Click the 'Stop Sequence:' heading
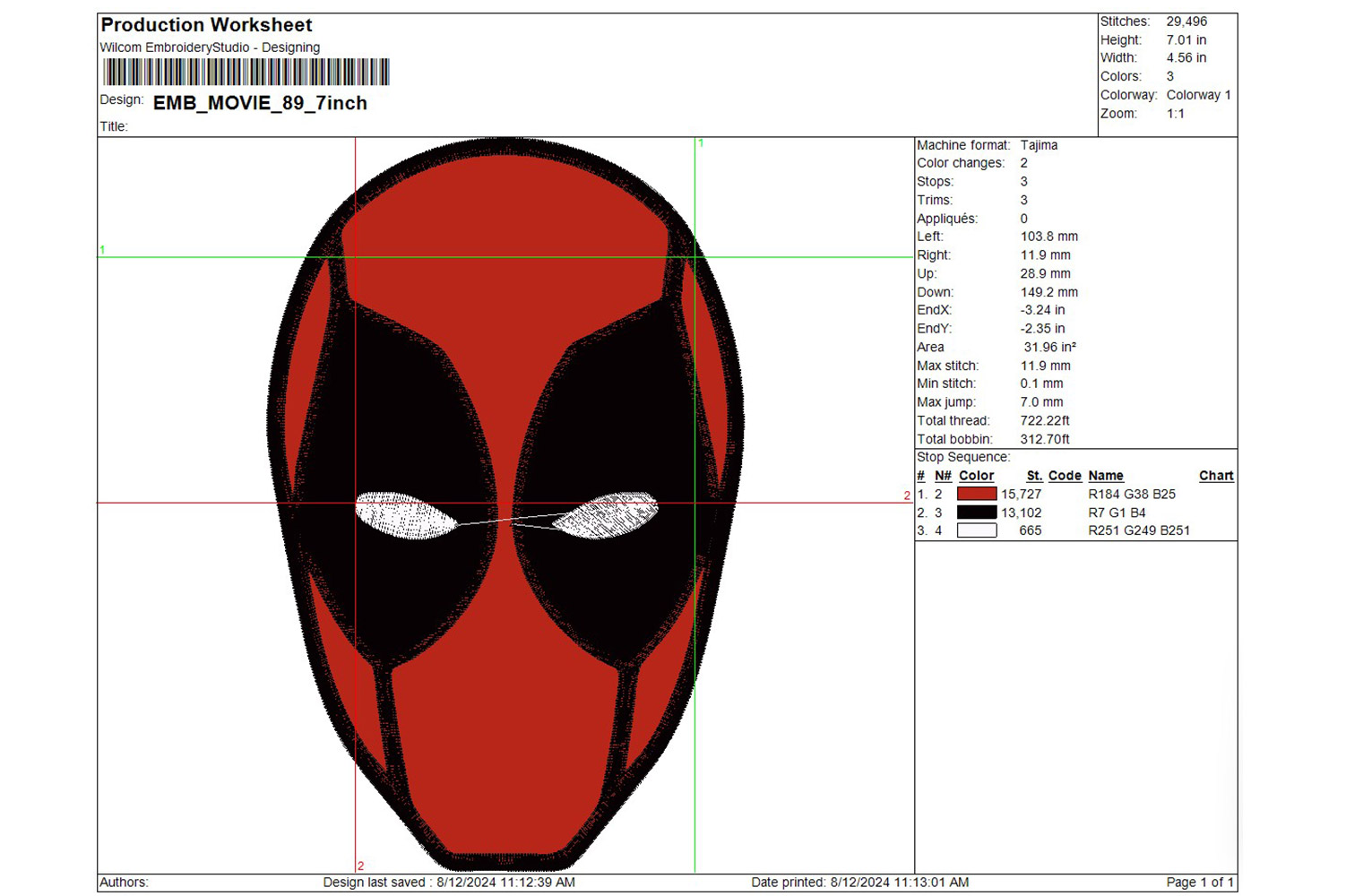 963,457
